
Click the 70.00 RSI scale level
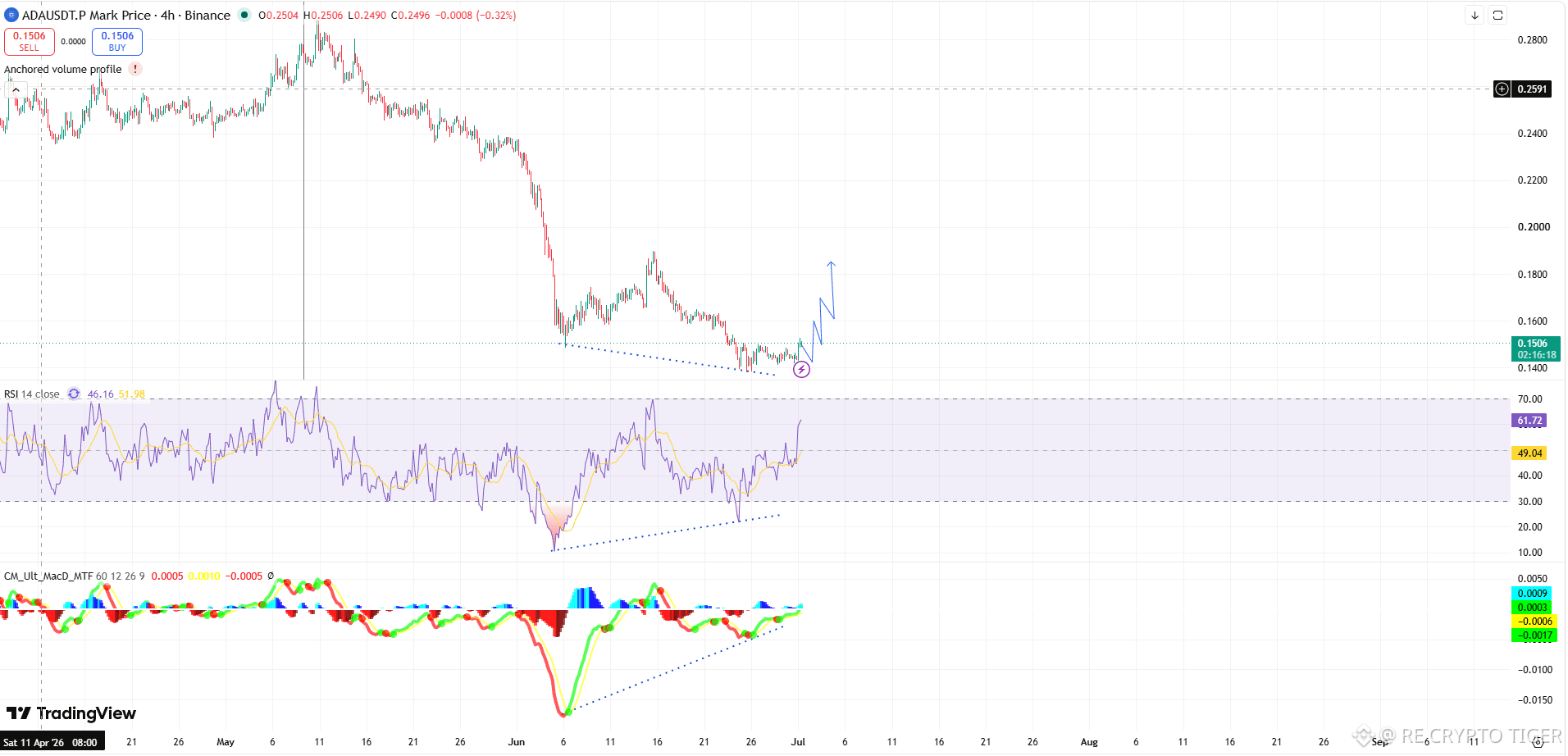(x=1529, y=399)
